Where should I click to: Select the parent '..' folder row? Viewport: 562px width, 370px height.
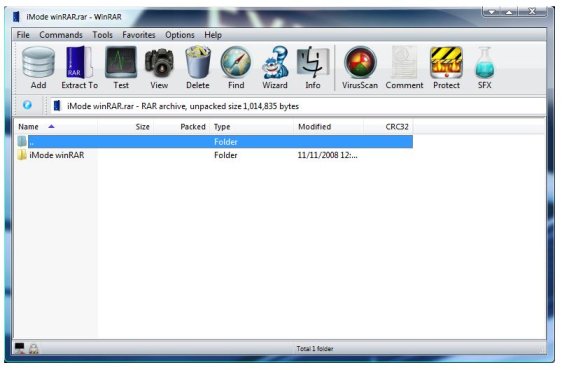(214, 142)
